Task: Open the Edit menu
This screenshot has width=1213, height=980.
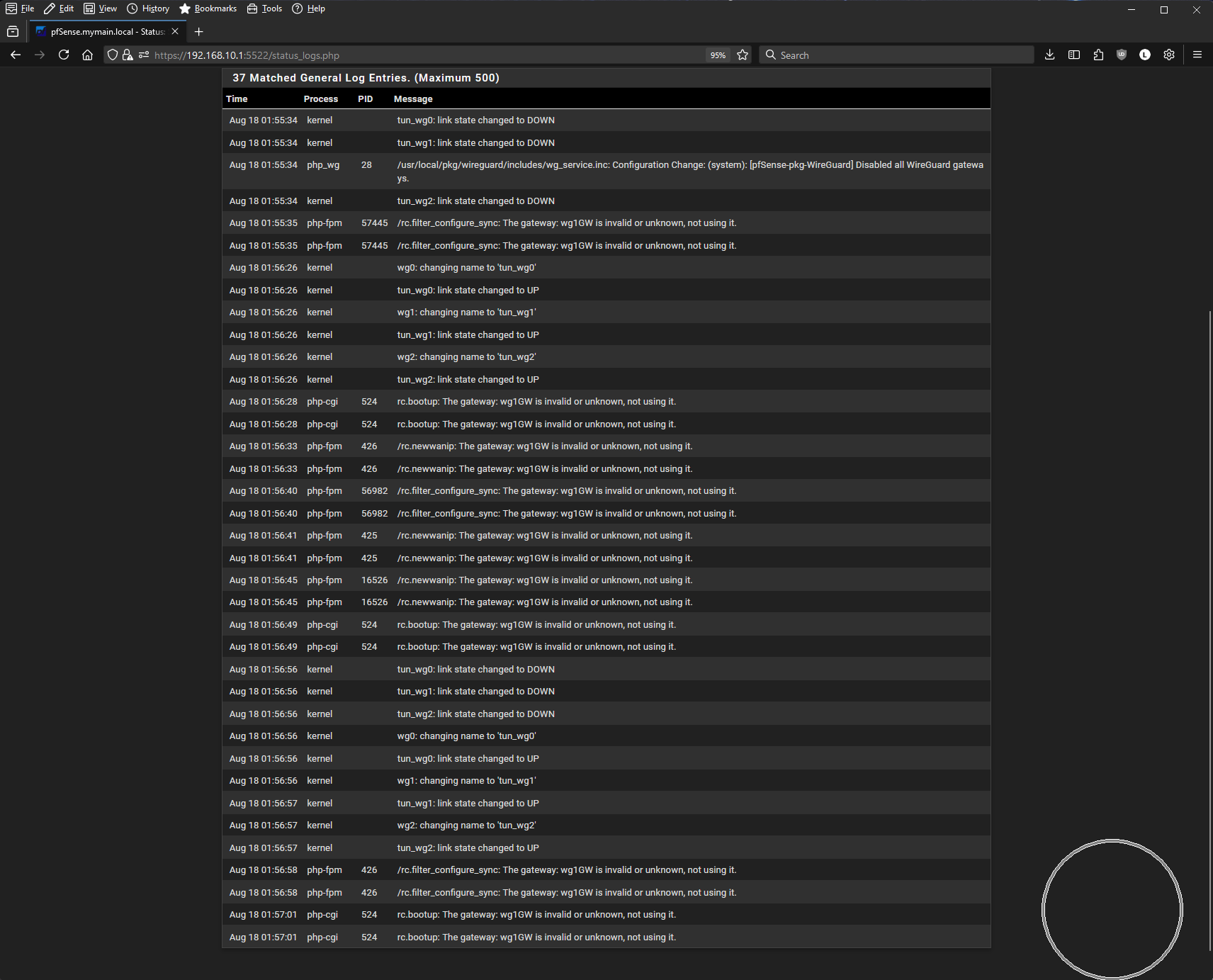Action: pyautogui.click(x=59, y=9)
